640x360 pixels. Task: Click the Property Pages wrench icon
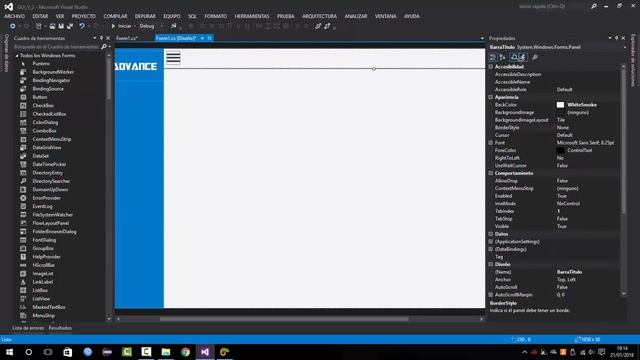[535, 58]
